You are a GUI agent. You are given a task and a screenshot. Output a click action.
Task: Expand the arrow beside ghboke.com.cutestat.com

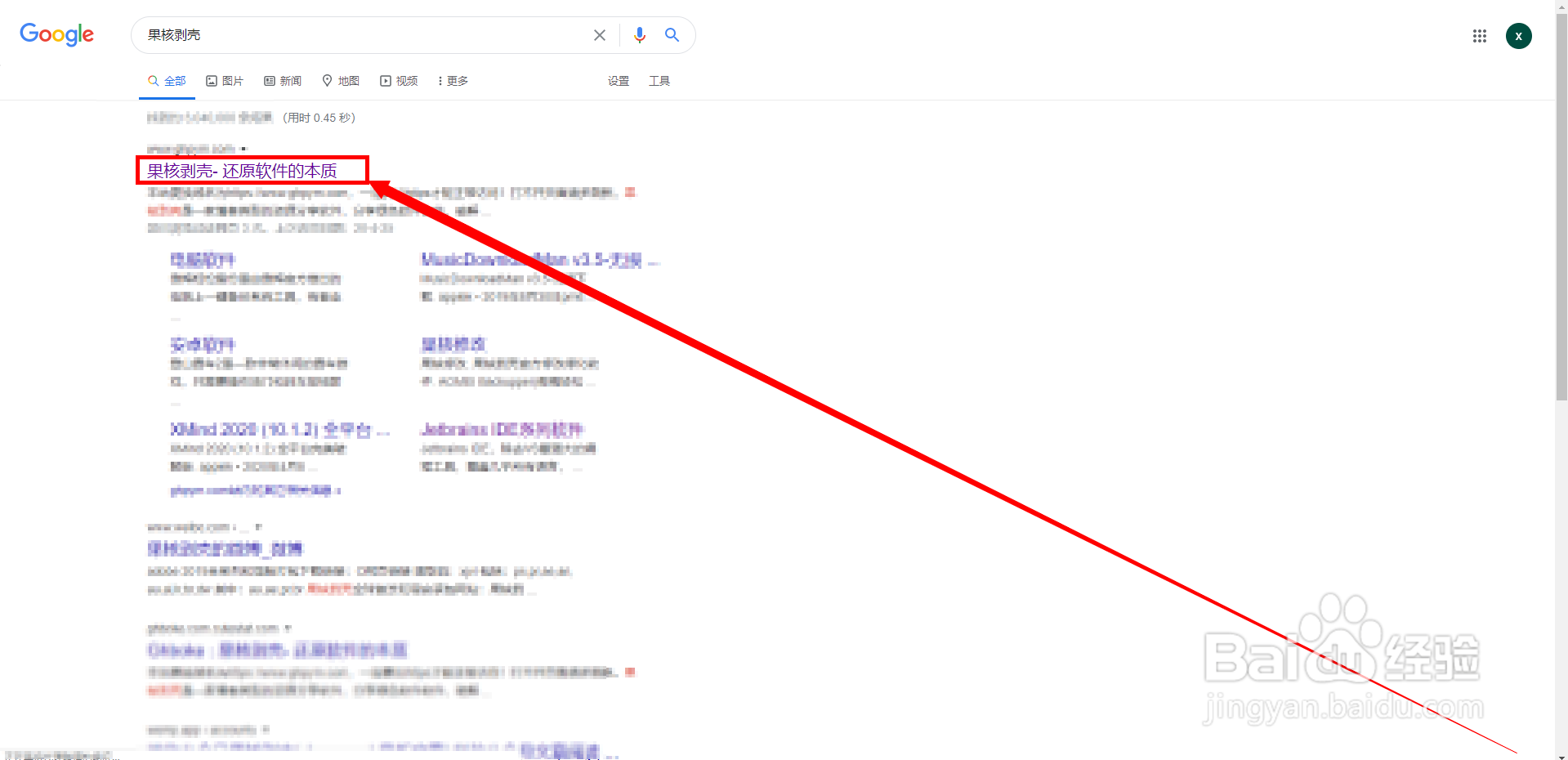pos(288,628)
